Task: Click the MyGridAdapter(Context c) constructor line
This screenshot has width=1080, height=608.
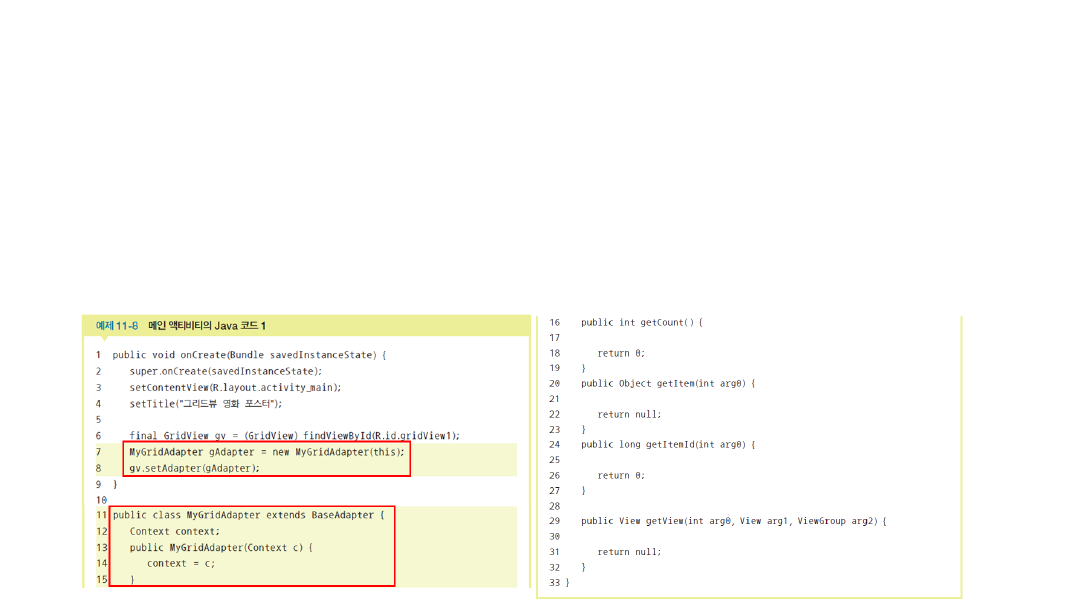Action: 221,548
